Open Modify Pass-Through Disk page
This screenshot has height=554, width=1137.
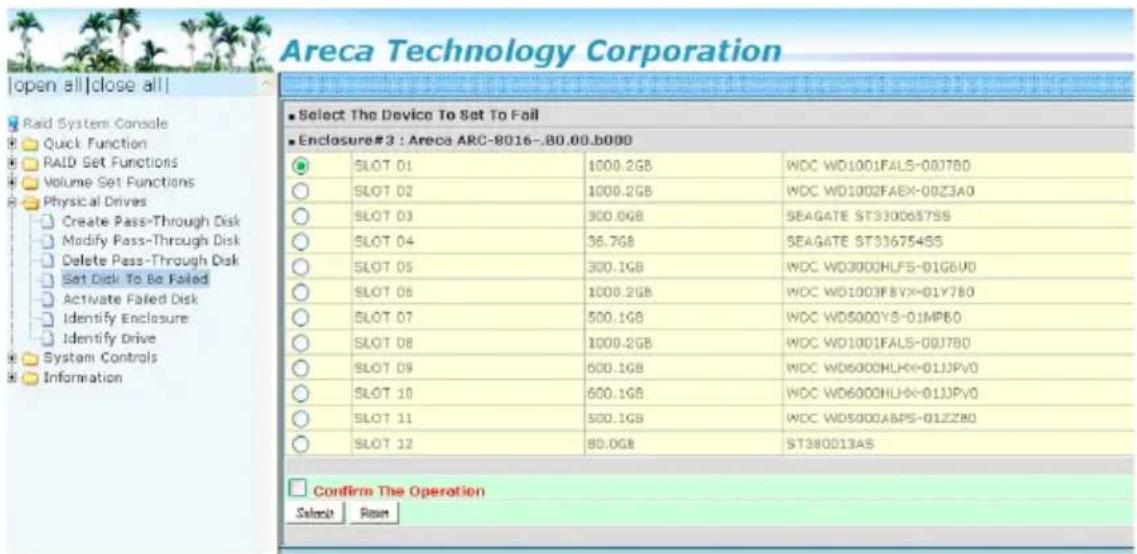[x=152, y=240]
